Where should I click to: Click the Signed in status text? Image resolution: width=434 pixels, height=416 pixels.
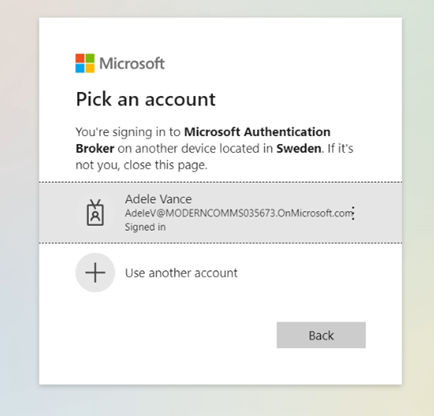(x=145, y=227)
